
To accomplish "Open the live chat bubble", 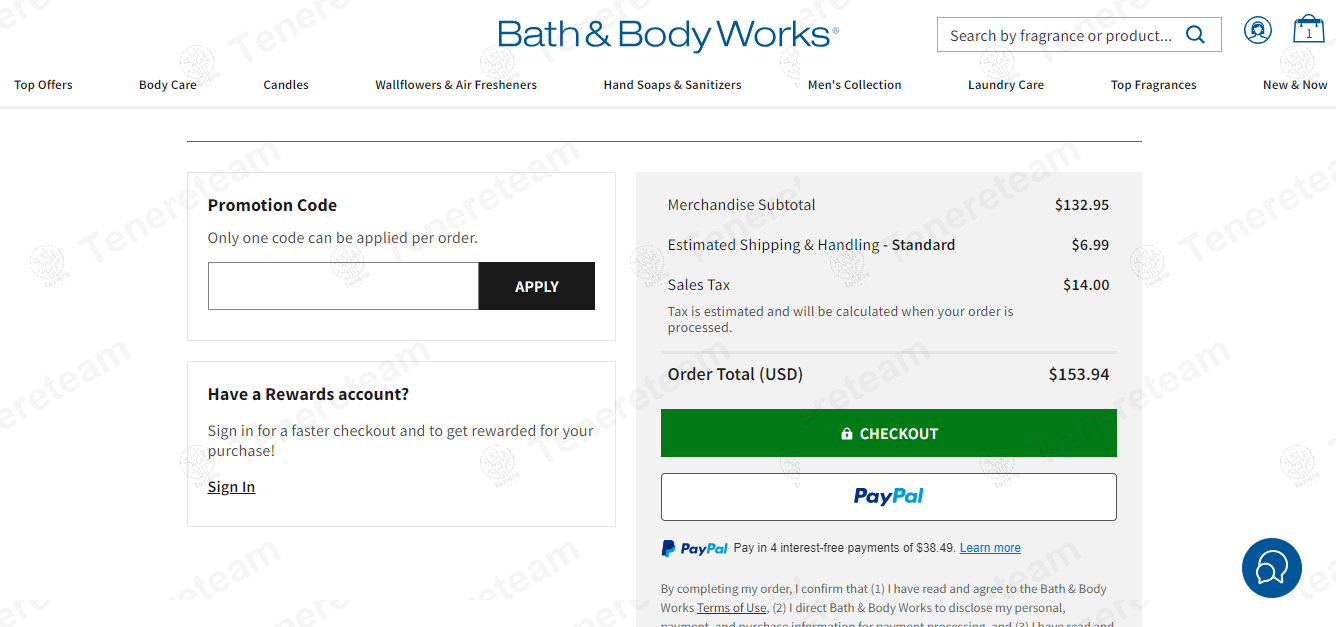I will (x=1271, y=568).
